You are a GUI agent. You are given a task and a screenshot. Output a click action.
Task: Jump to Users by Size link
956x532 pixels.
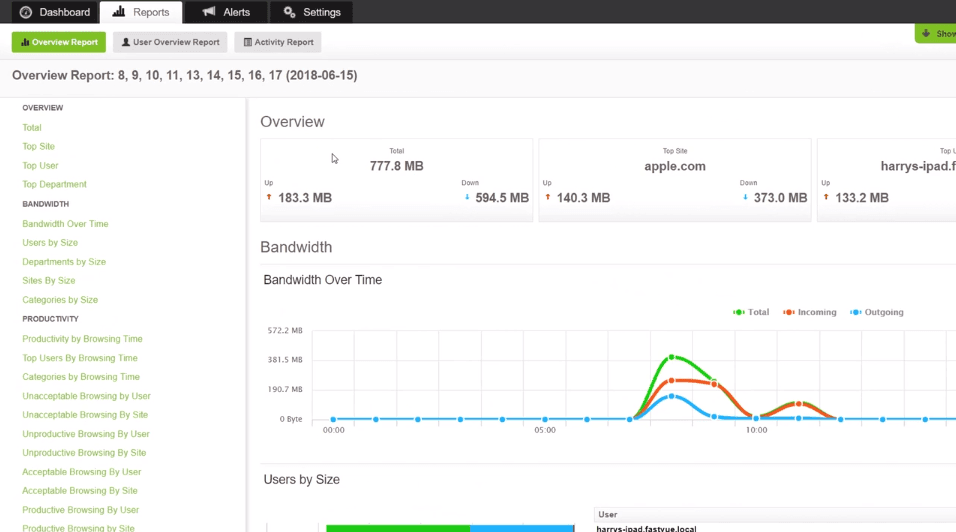[x=50, y=243]
